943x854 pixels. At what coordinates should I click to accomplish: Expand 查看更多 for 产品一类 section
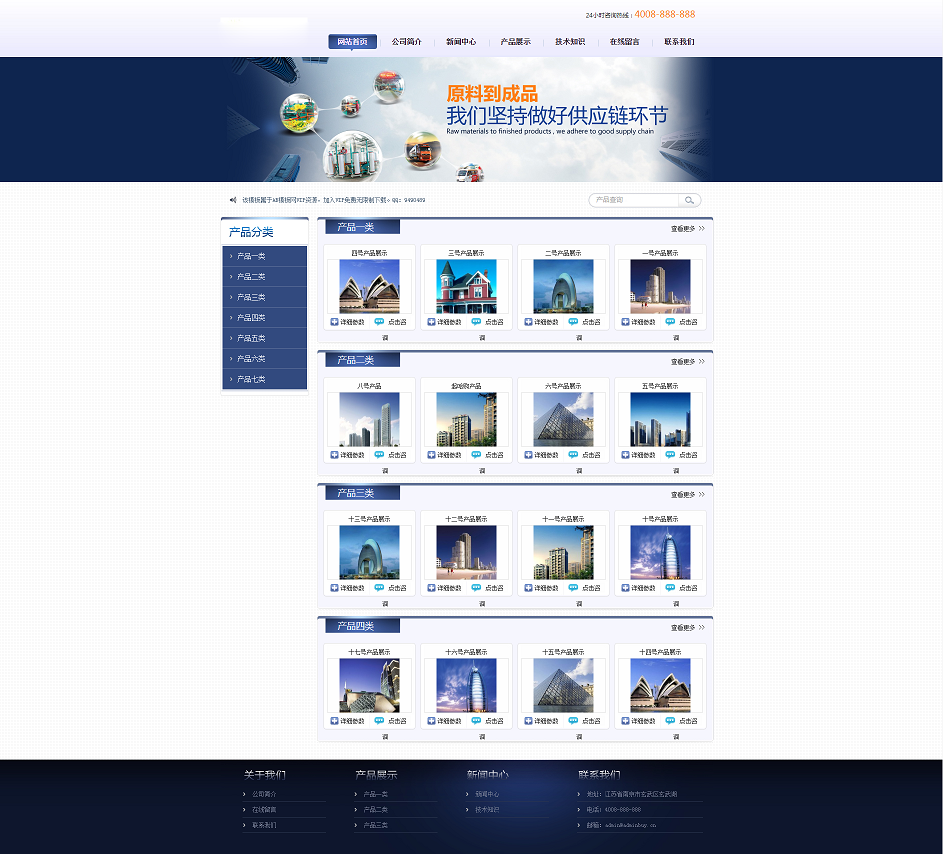tap(687, 229)
